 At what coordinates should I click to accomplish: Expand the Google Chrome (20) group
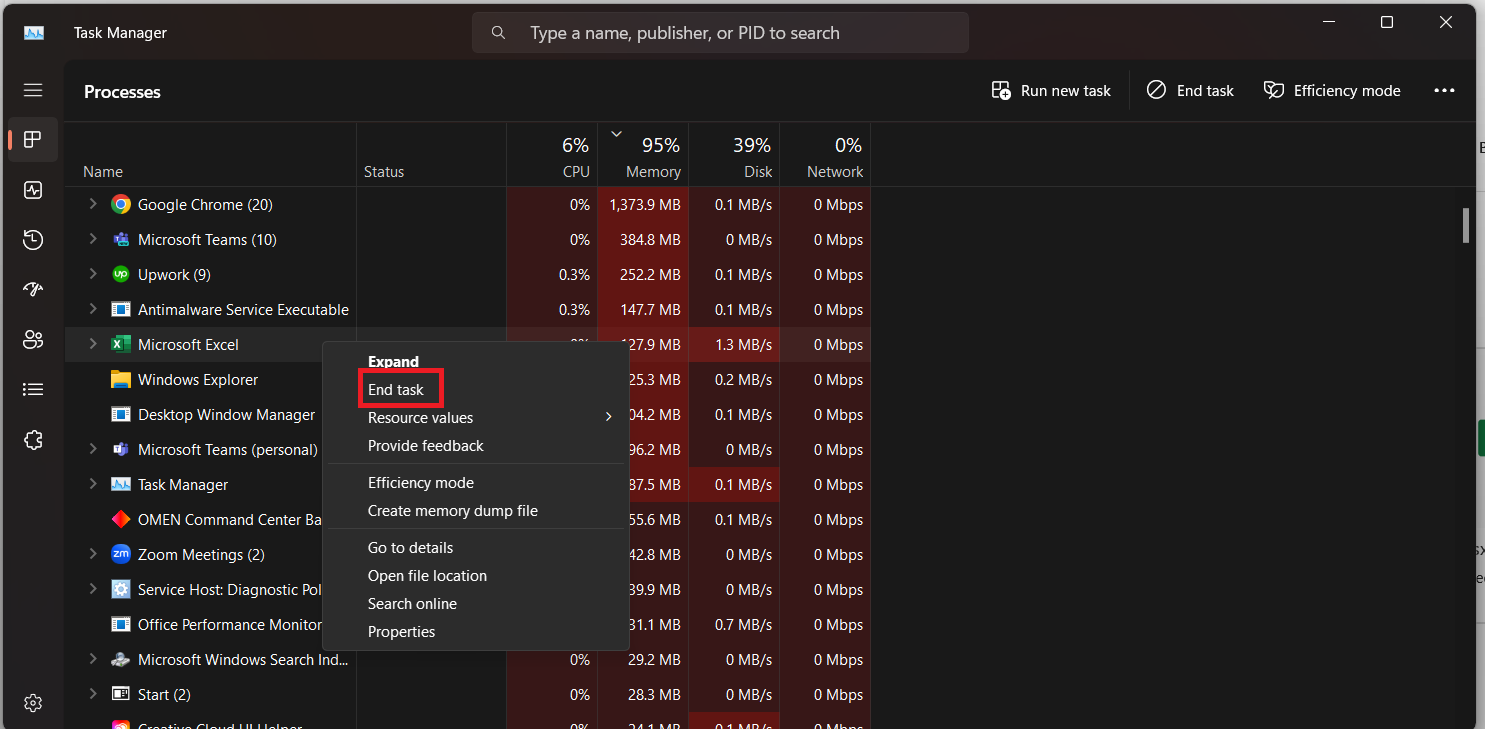coord(92,204)
